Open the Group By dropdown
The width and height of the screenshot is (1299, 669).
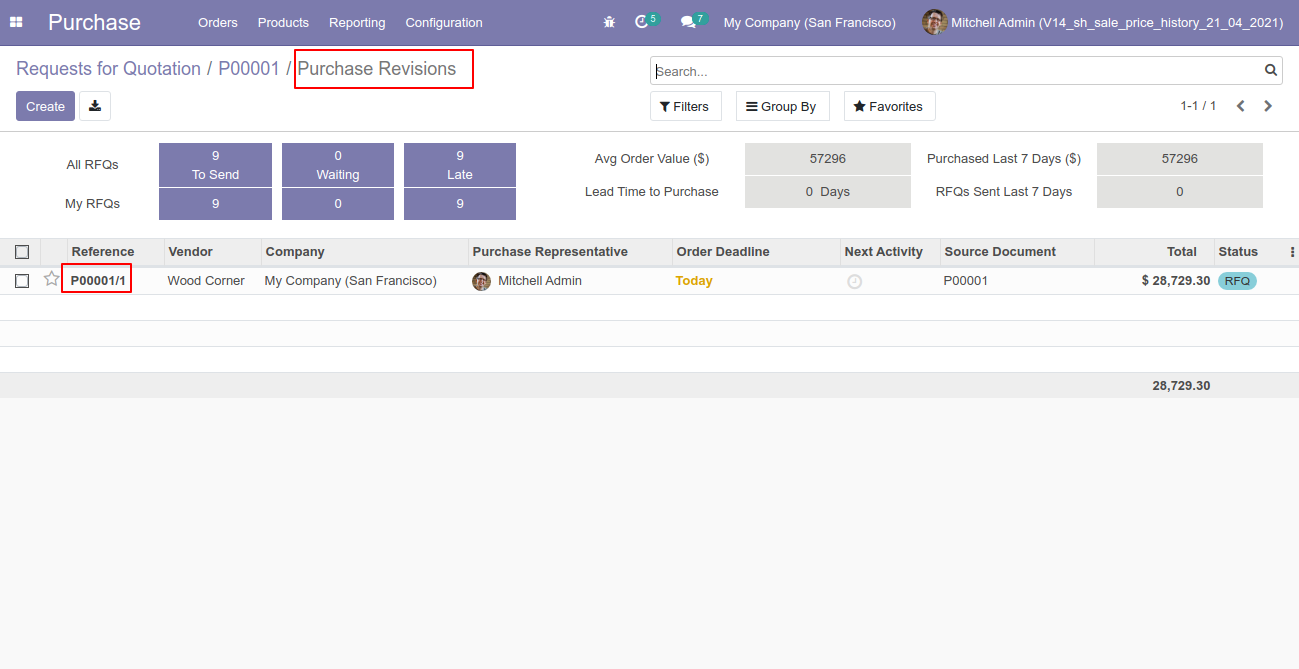point(783,106)
